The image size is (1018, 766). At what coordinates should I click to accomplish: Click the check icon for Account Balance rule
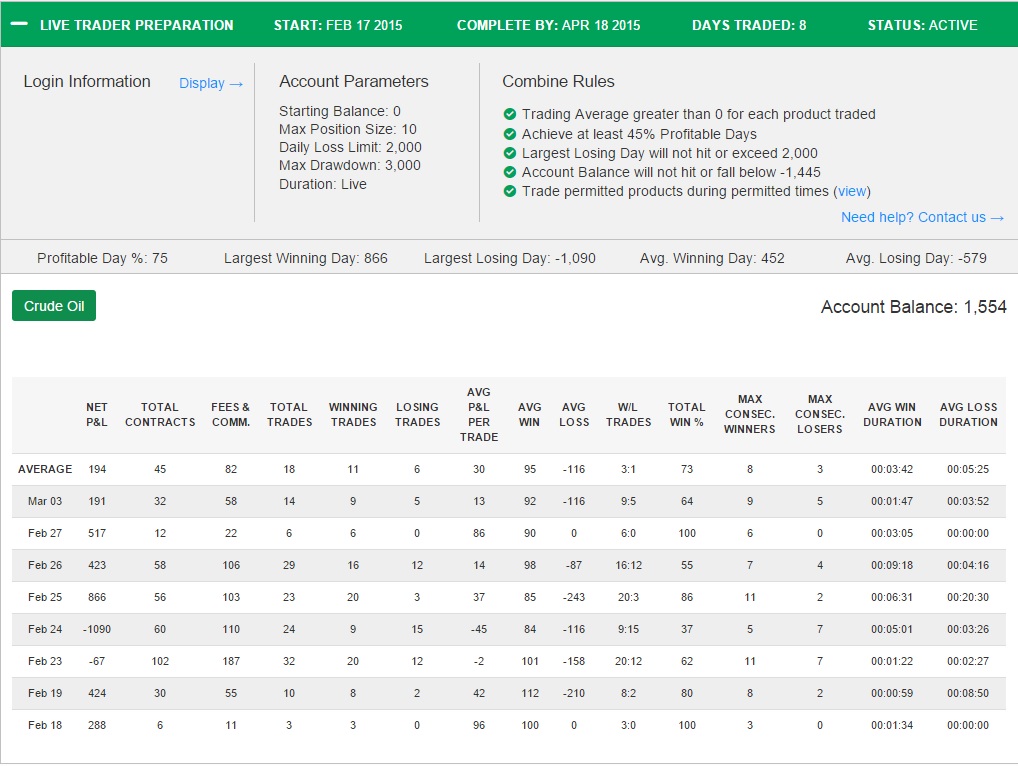(510, 172)
